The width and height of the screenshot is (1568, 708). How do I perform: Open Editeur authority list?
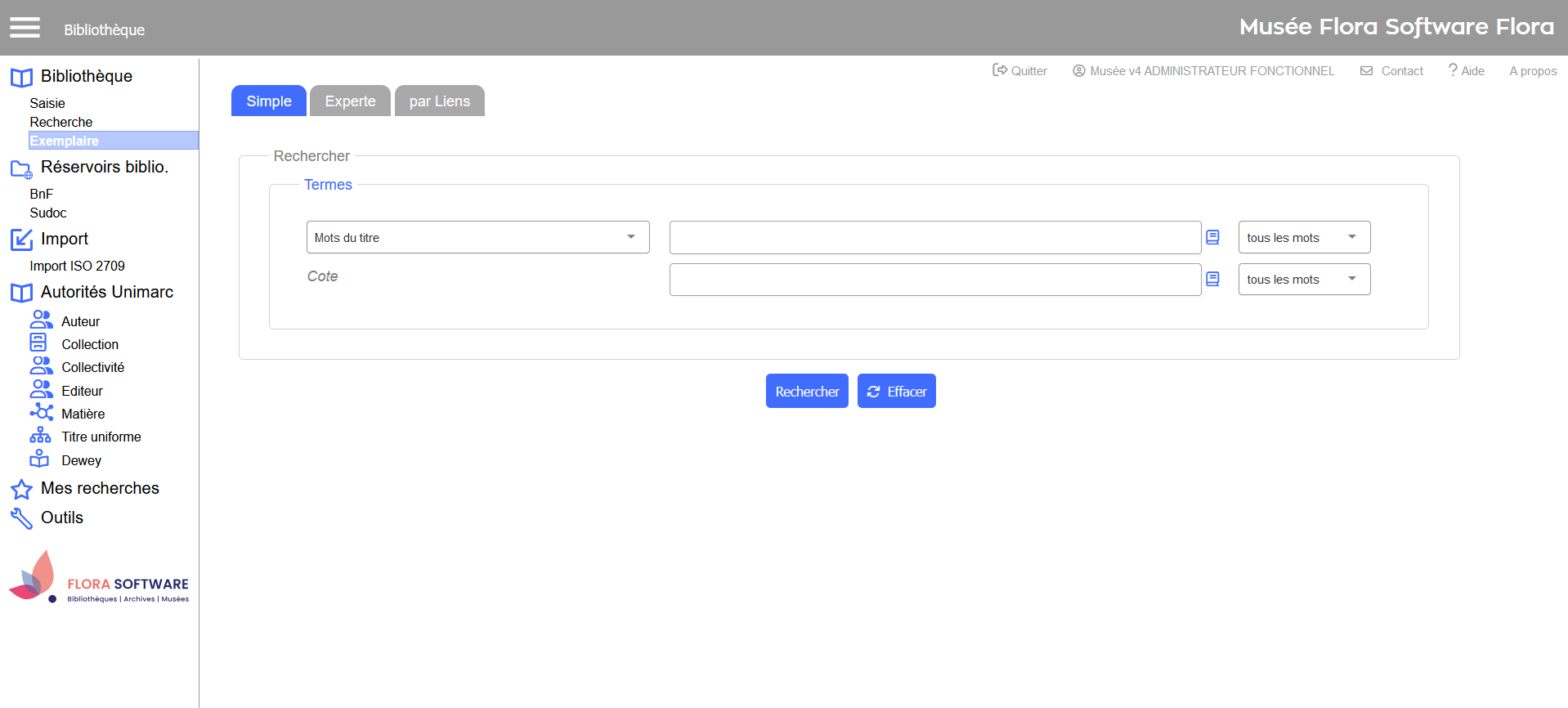[x=83, y=391]
